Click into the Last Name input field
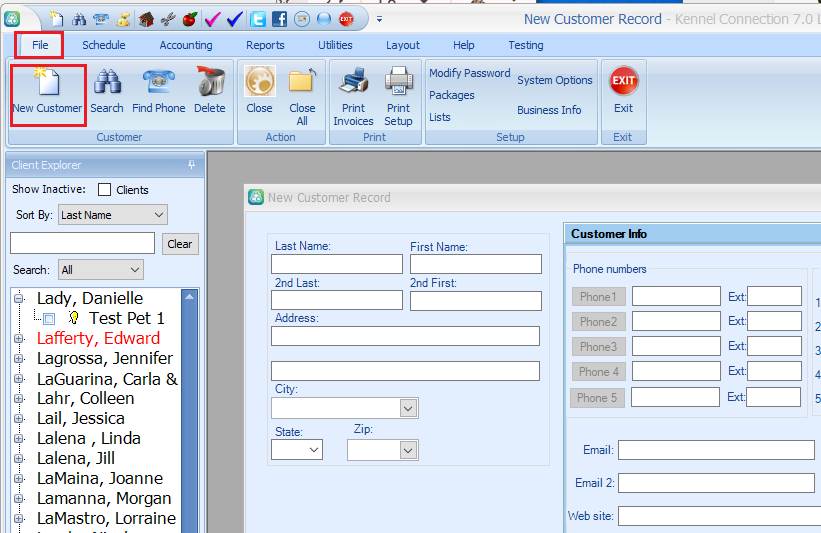The height and width of the screenshot is (533, 821). [x=336, y=264]
